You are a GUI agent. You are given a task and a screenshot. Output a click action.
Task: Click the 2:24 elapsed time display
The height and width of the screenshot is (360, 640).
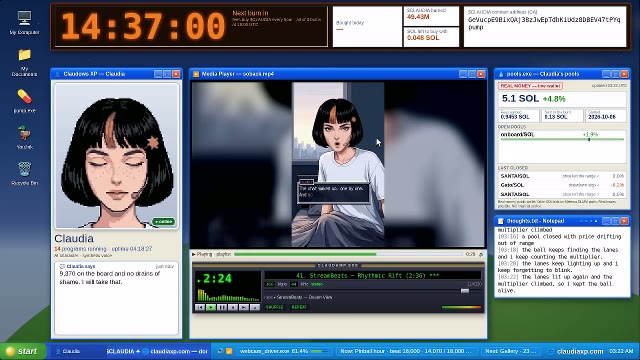(x=214, y=279)
